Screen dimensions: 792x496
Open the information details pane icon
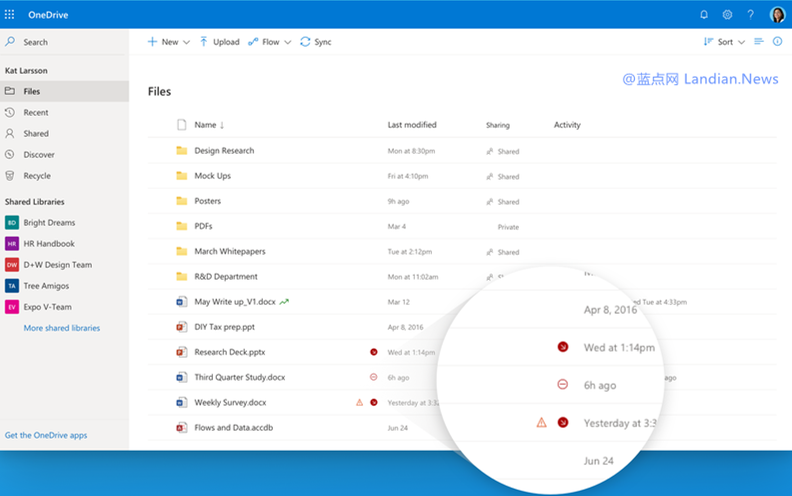point(777,42)
